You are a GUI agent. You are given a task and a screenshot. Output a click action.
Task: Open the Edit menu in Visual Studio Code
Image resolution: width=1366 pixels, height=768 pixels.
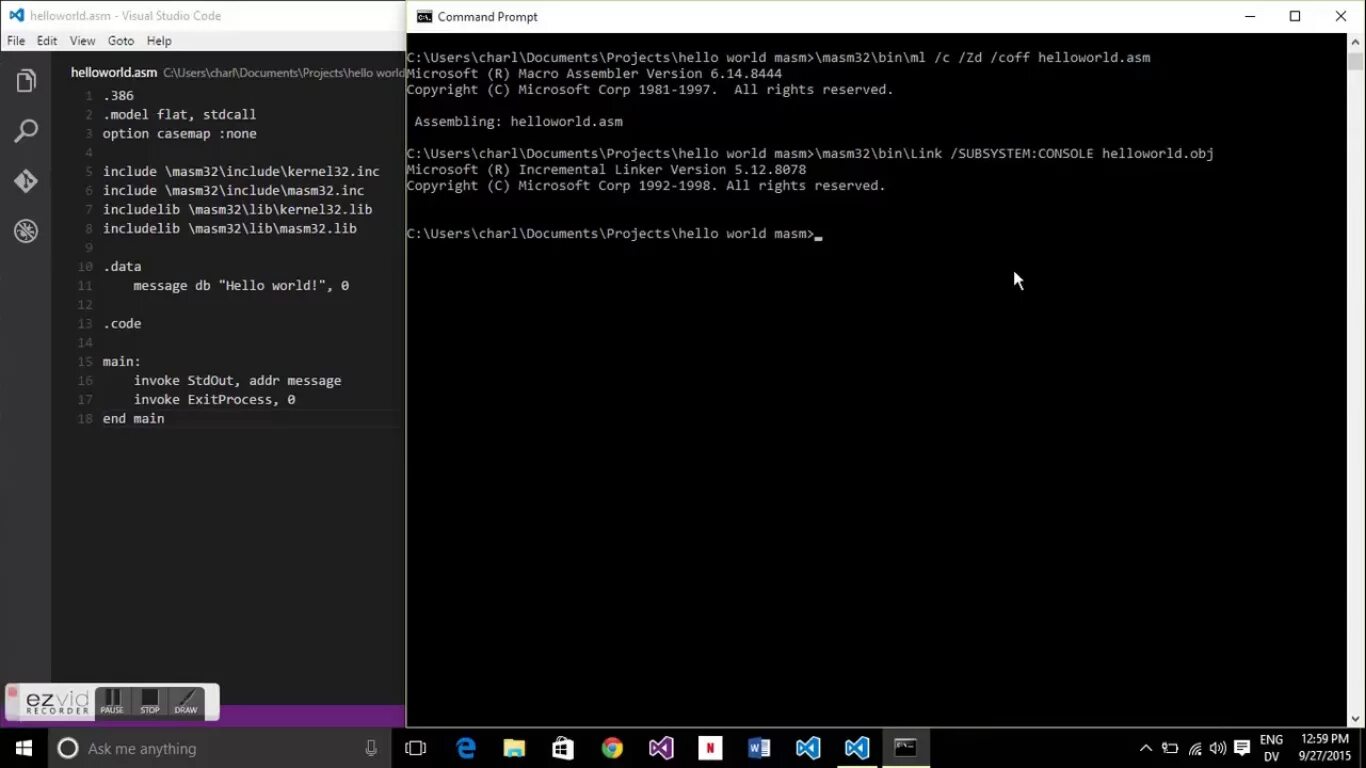pyautogui.click(x=47, y=41)
